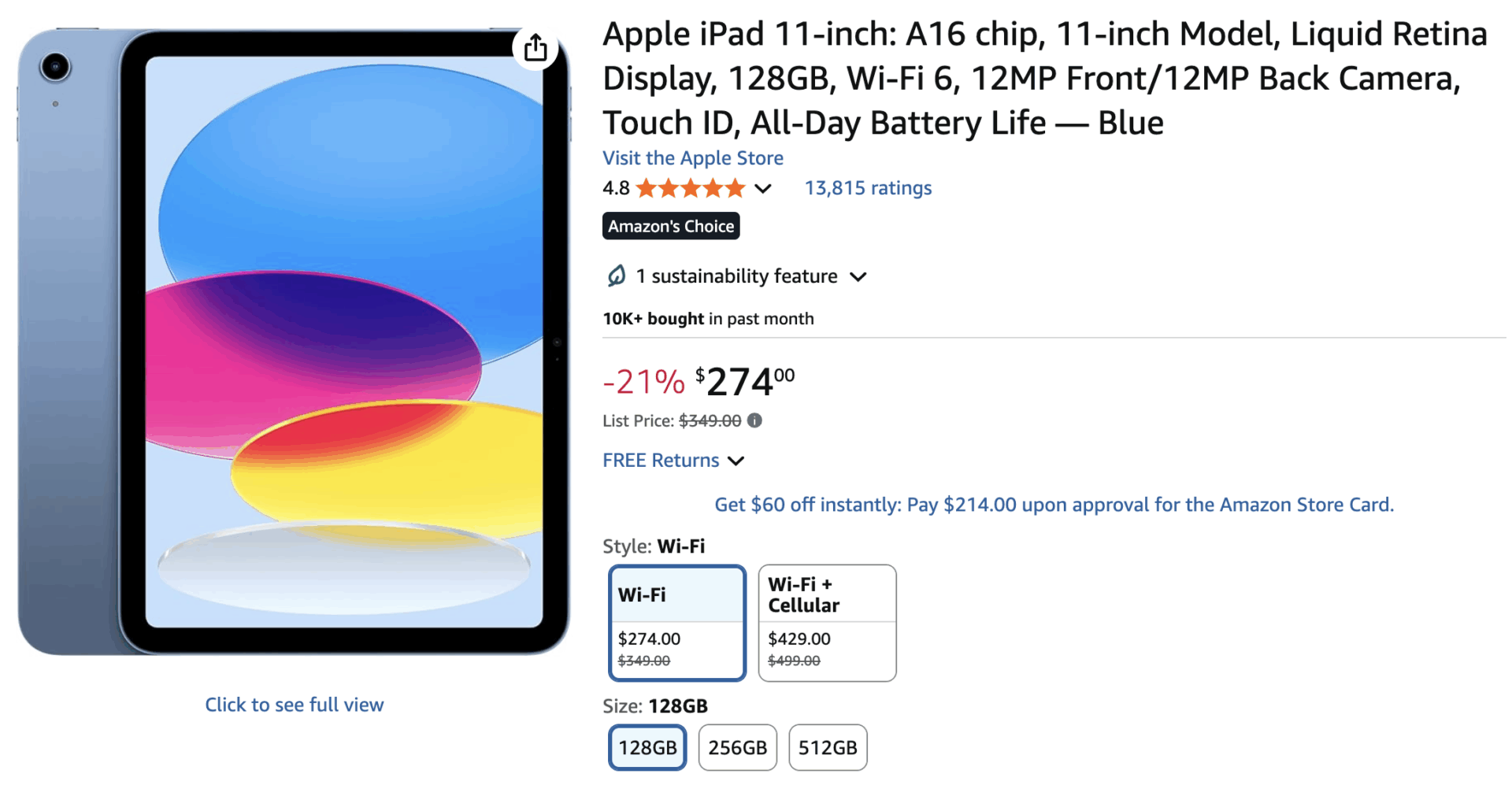Open the 'Visit the Apple Store' link
The width and height of the screenshot is (1512, 785).
pos(692,158)
